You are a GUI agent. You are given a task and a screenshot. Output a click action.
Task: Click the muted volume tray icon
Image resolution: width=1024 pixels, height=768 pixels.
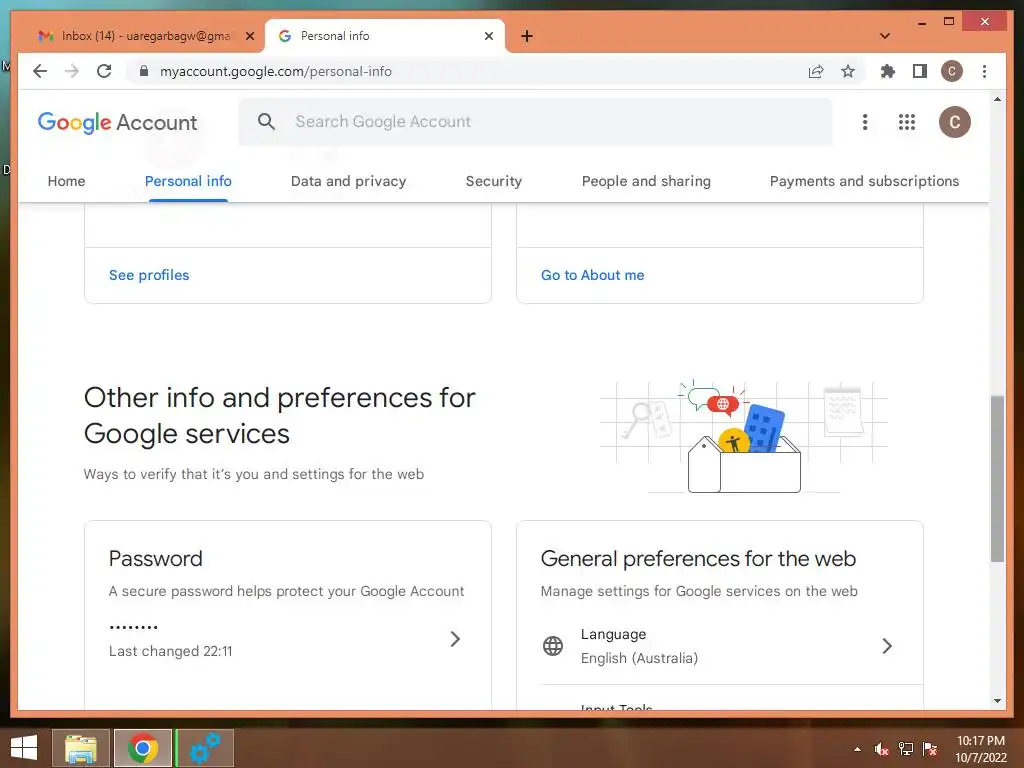[x=882, y=749]
